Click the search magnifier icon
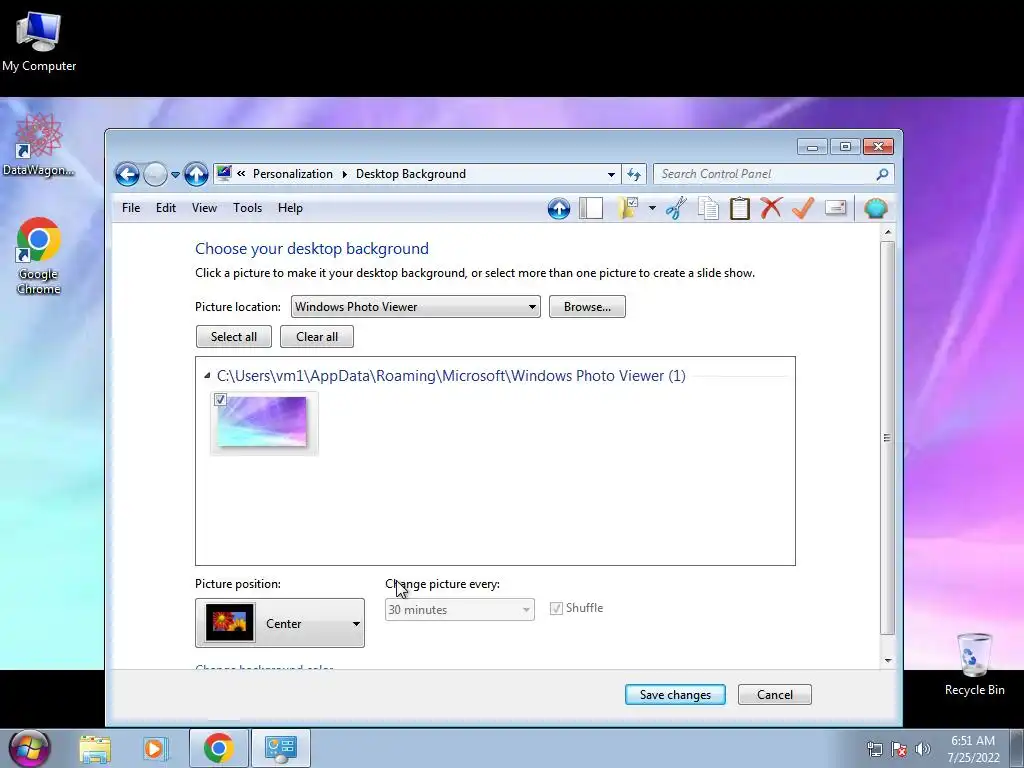 point(882,174)
